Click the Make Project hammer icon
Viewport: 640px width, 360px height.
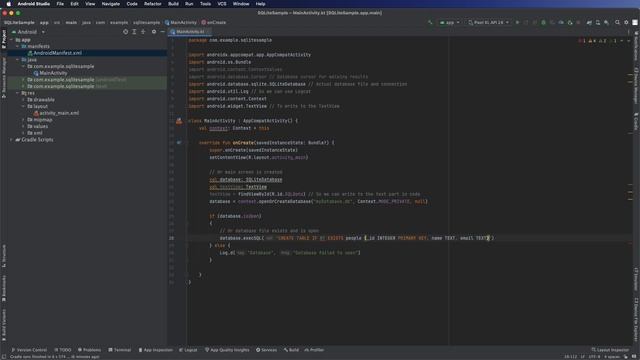pos(430,22)
